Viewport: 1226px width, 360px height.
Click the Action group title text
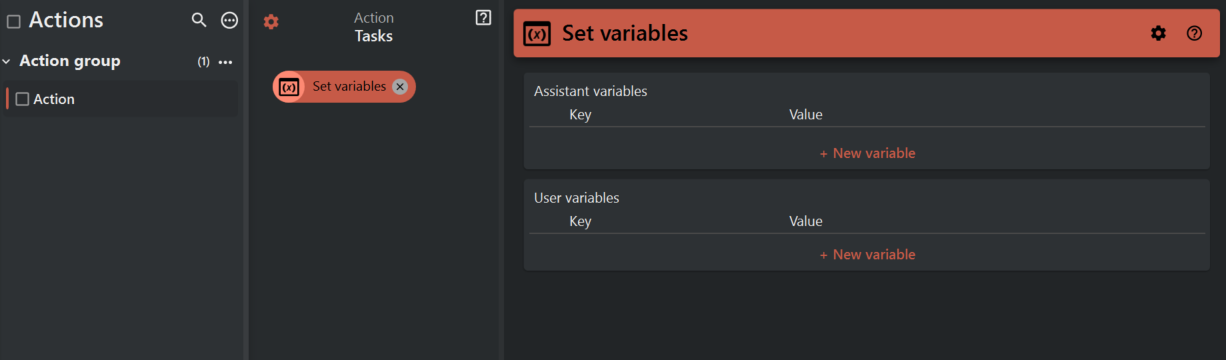tap(70, 61)
